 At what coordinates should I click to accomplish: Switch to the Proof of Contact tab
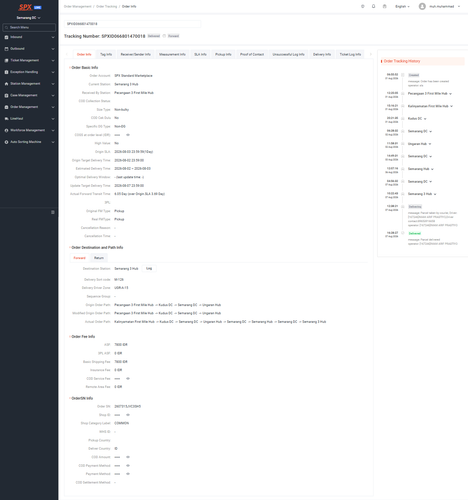pos(252,54)
